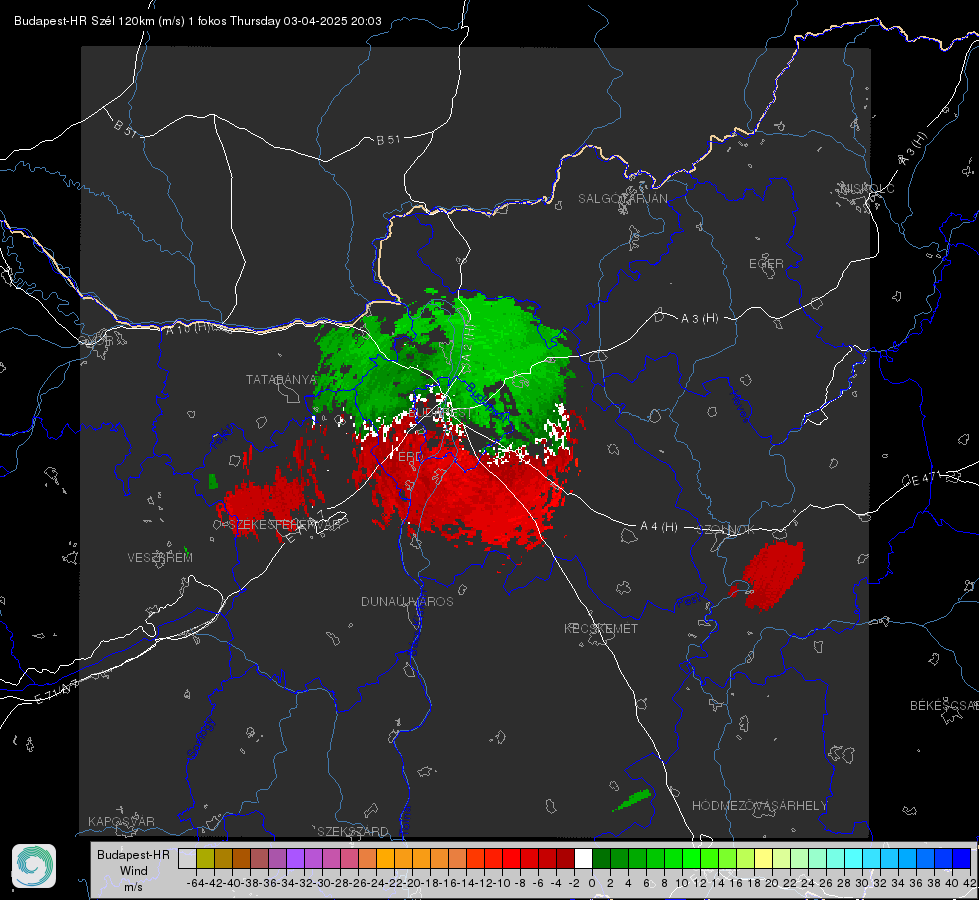Click the white zero-velocity legend swatch
Viewport: 979px width, 900px height.
click(x=583, y=859)
